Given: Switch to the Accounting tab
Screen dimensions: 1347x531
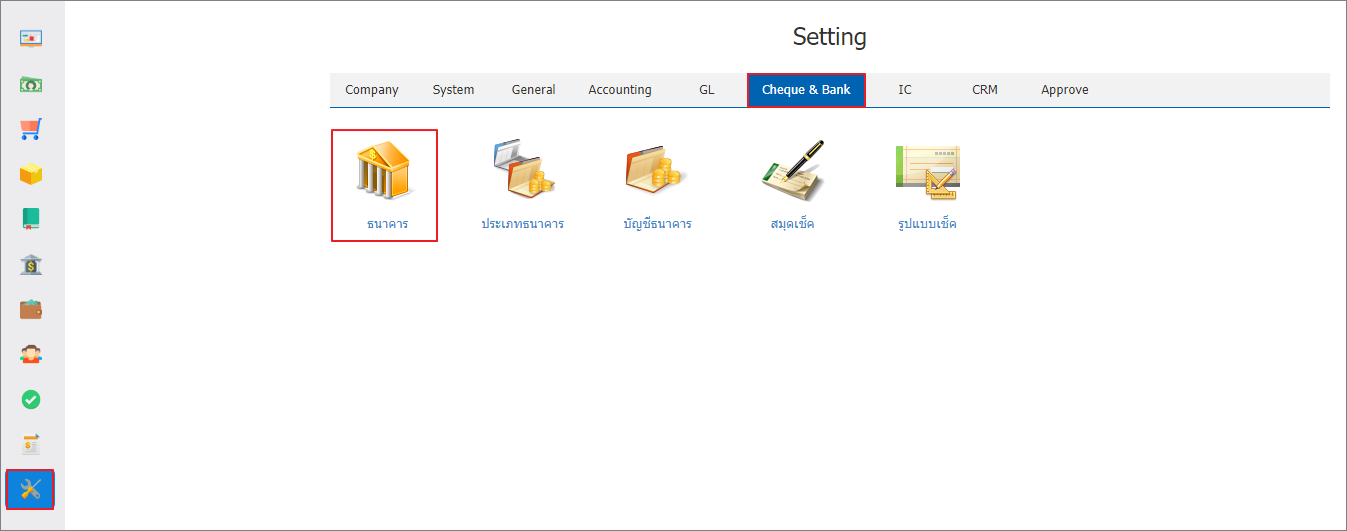Looking at the screenshot, I should coord(620,90).
